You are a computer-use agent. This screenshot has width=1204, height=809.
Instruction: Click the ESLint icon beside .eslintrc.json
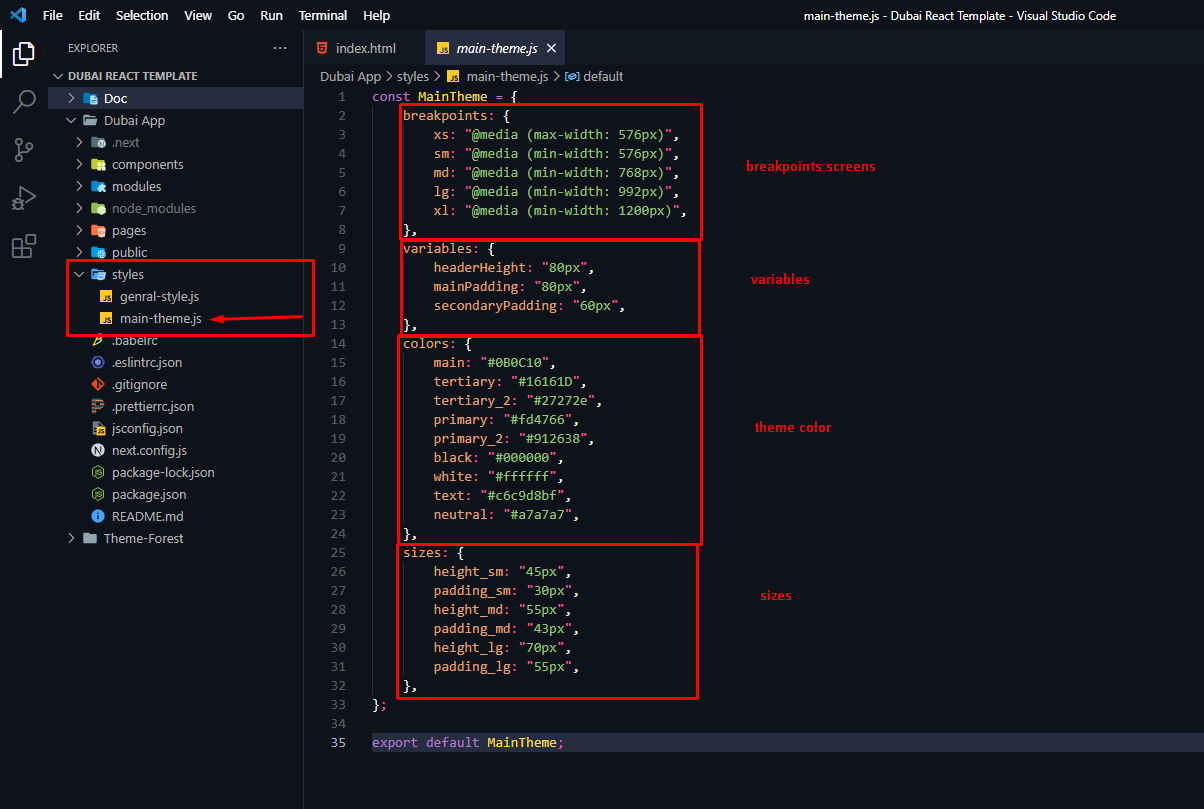98,362
